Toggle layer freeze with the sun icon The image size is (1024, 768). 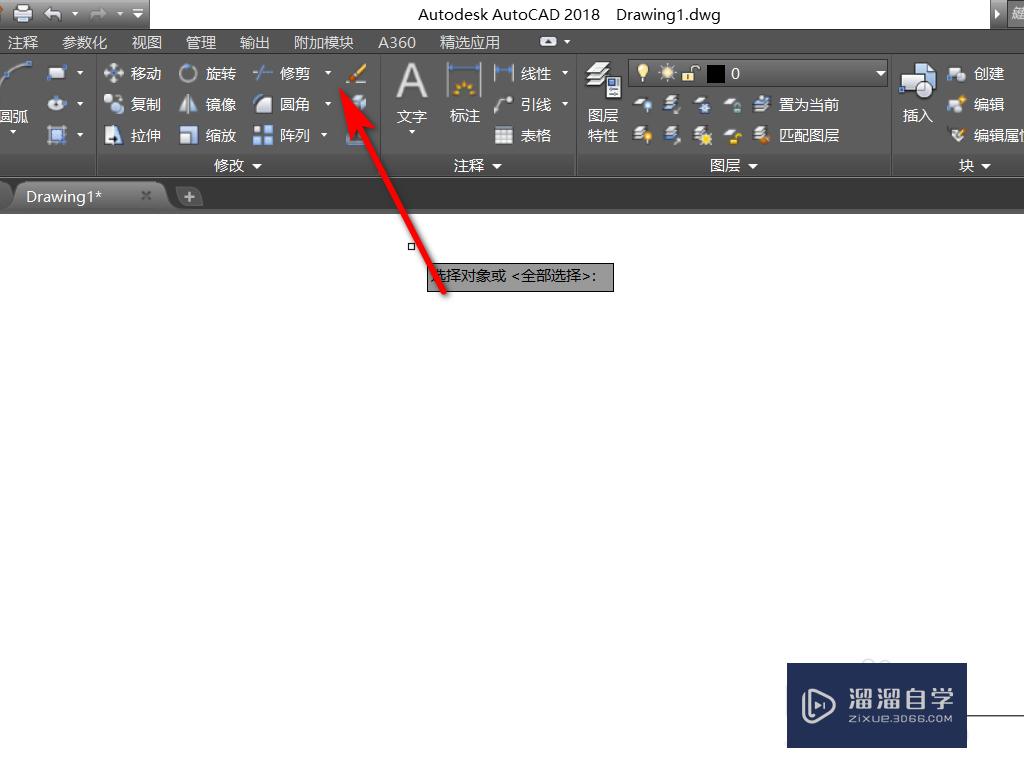pos(664,72)
